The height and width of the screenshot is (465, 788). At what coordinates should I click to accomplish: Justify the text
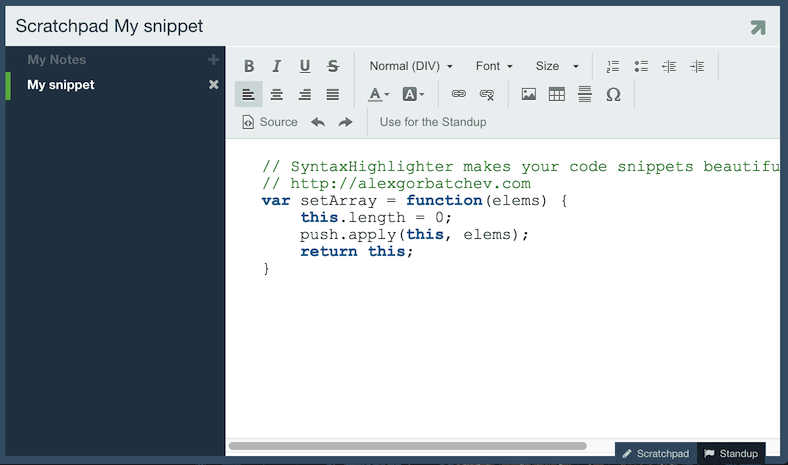coord(333,94)
